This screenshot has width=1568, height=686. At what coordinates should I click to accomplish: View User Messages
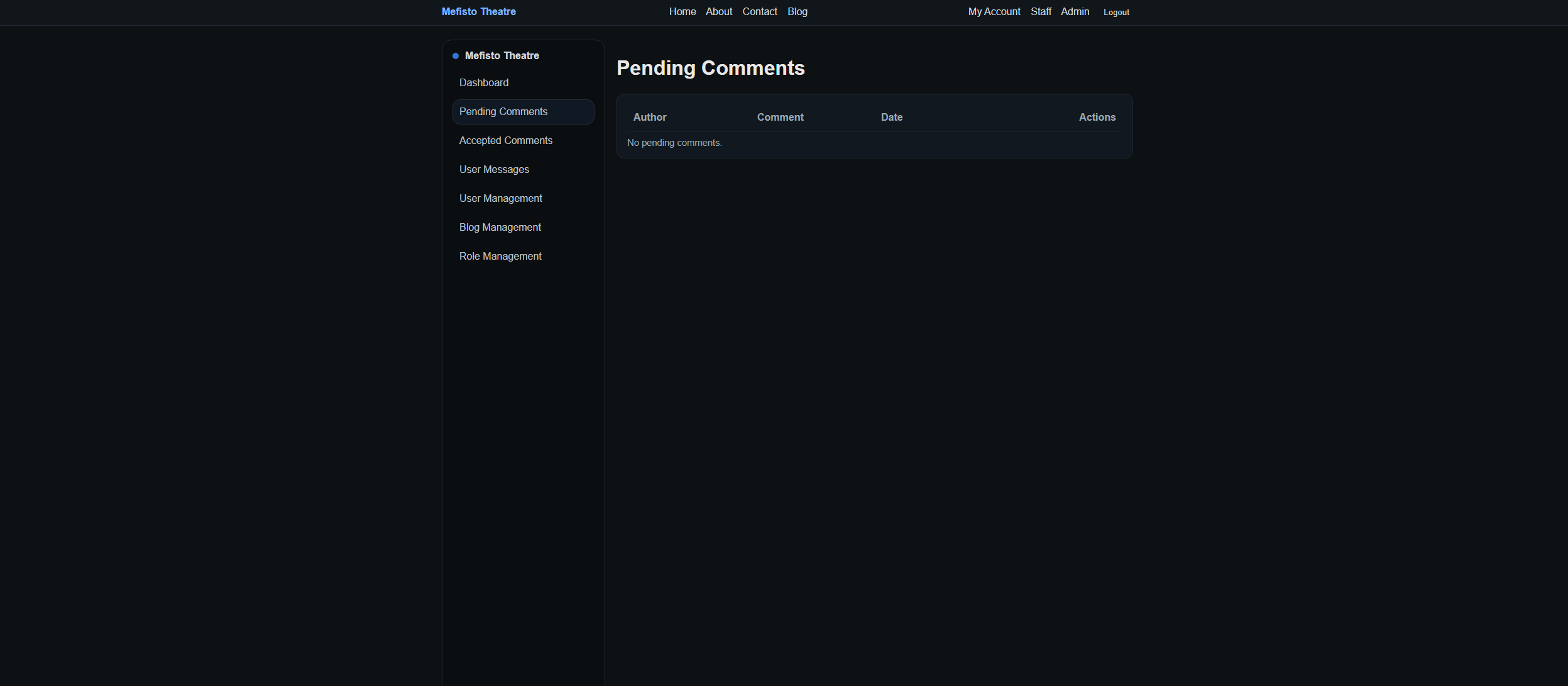pos(494,169)
